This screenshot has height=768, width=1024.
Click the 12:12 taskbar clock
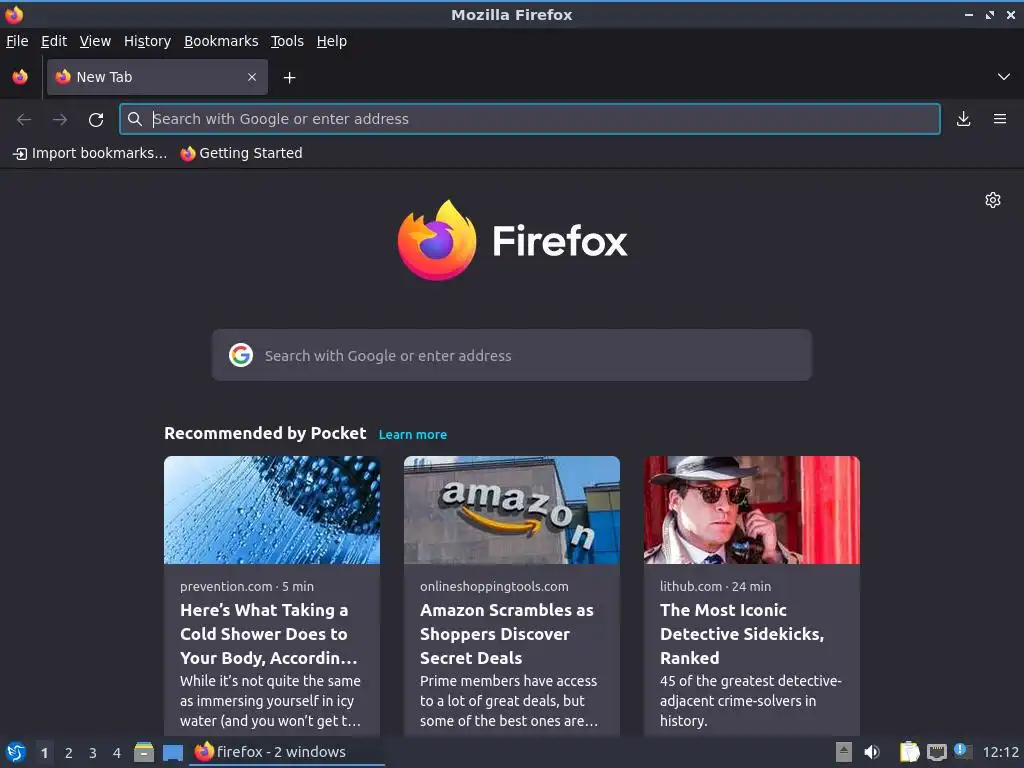[1000, 752]
